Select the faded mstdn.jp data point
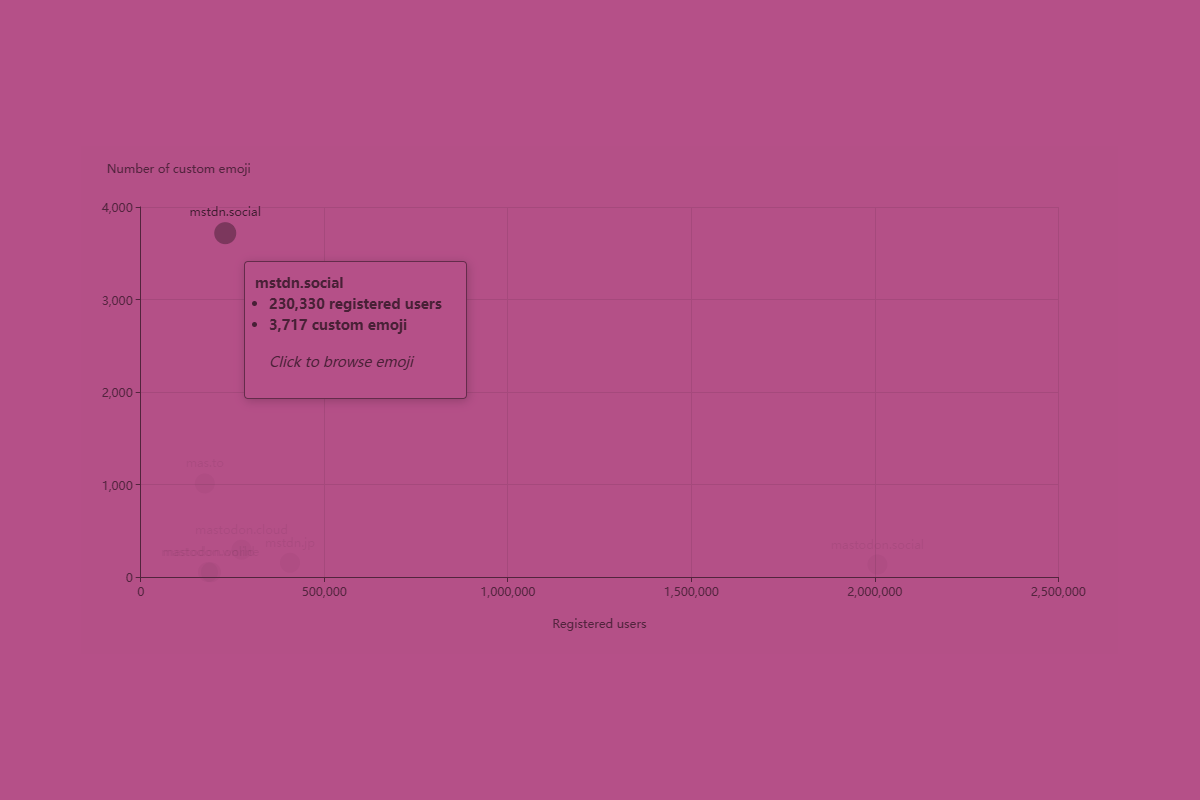The height and width of the screenshot is (800, 1200). pyautogui.click(x=290, y=563)
